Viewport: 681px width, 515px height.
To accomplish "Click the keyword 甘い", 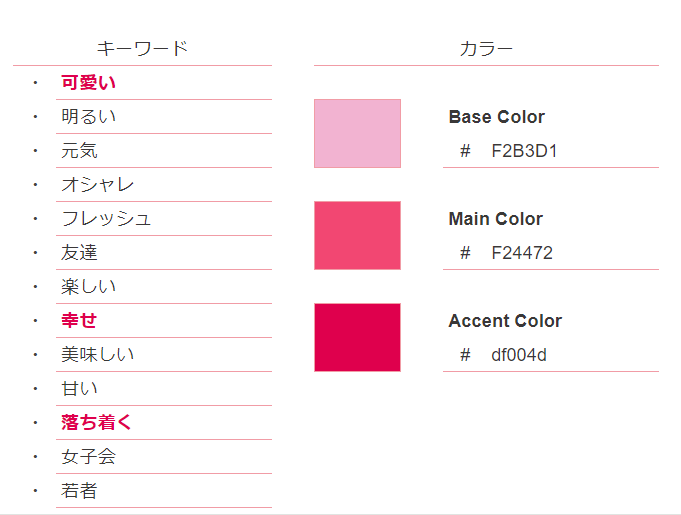I will point(79,389).
